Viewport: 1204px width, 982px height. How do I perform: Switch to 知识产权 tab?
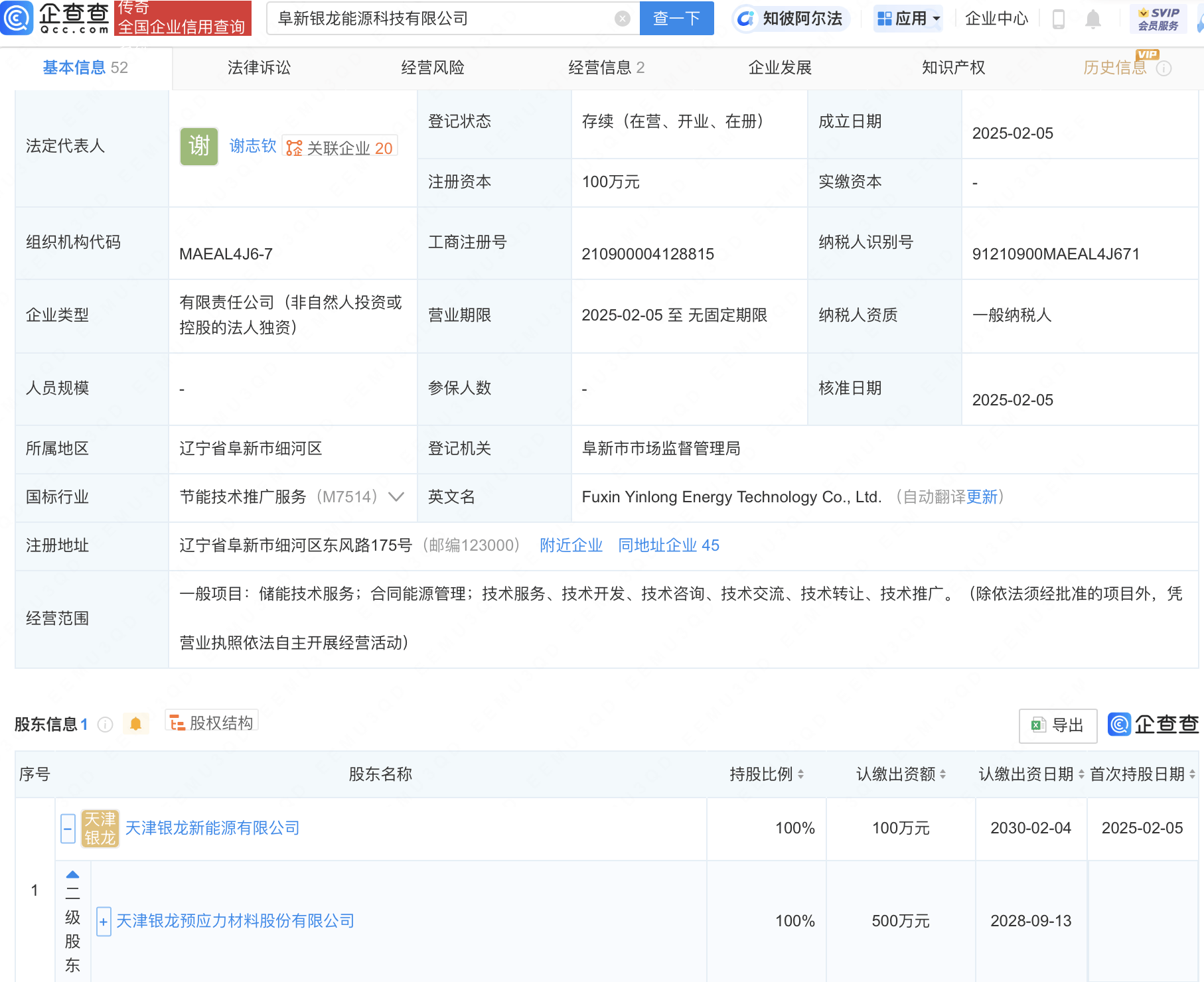953,68
